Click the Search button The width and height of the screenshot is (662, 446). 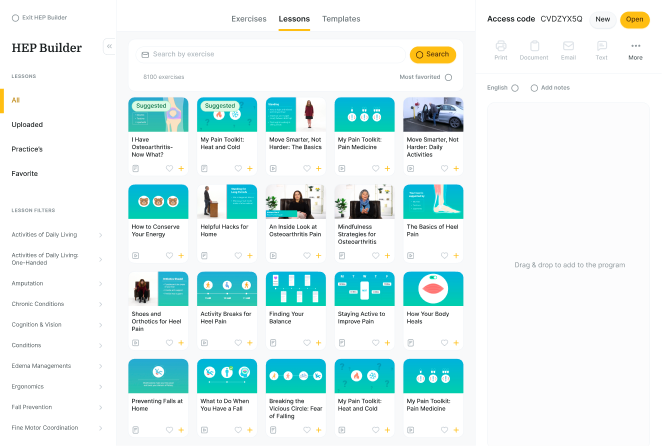tap(433, 54)
